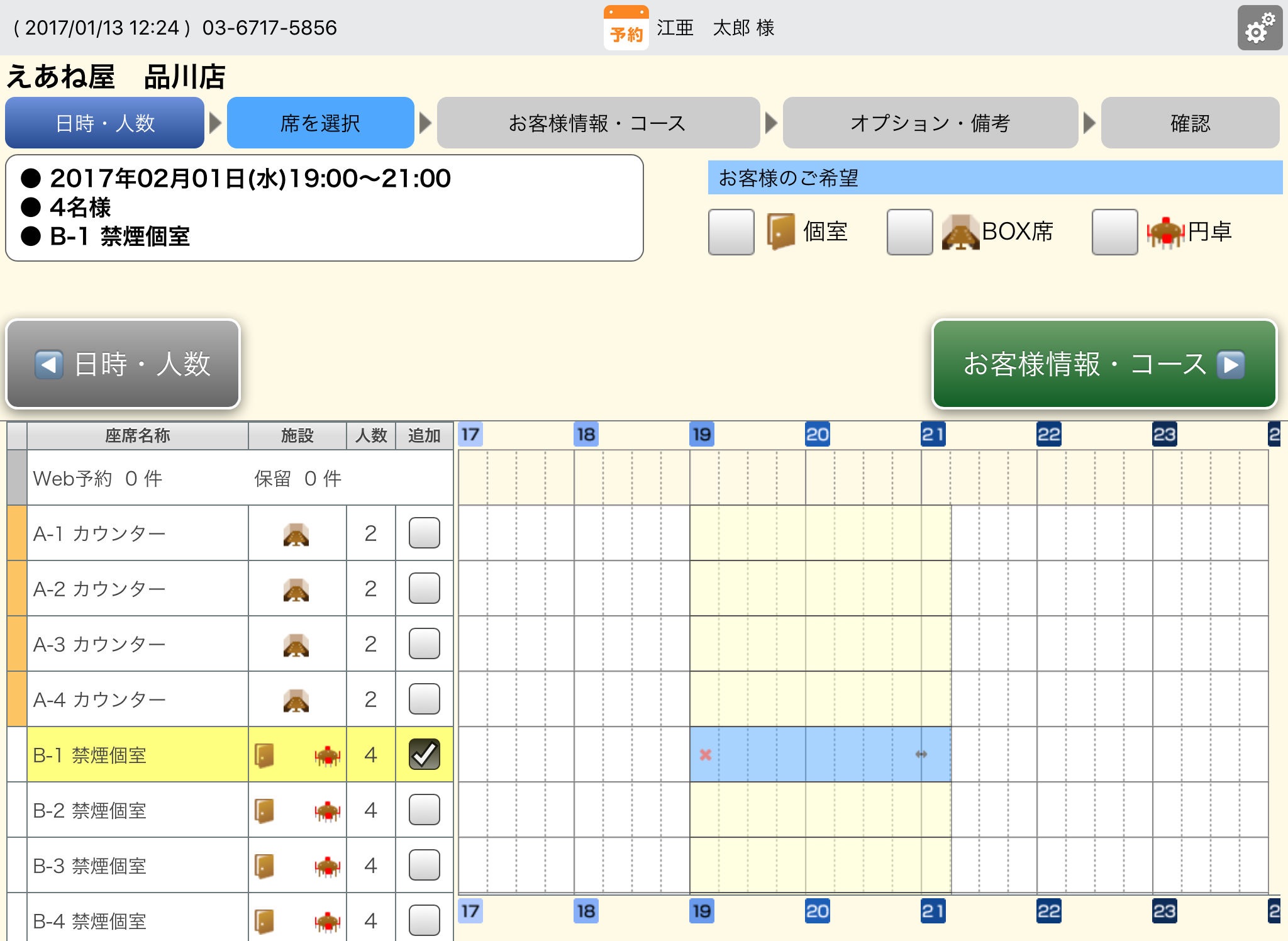Viewport: 1288px width, 941px height.
Task: Select the blue B-1 reservation block
Action: (x=820, y=754)
